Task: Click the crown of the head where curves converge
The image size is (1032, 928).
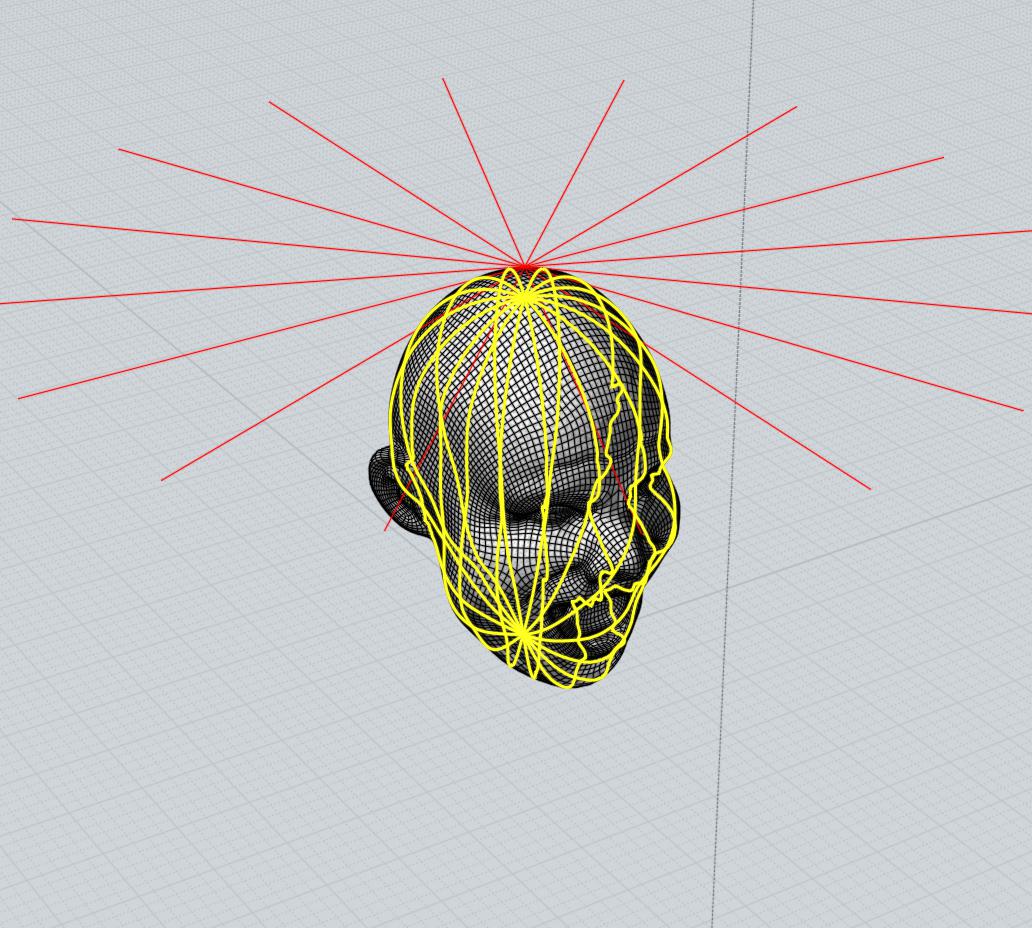Action: pyautogui.click(x=521, y=295)
